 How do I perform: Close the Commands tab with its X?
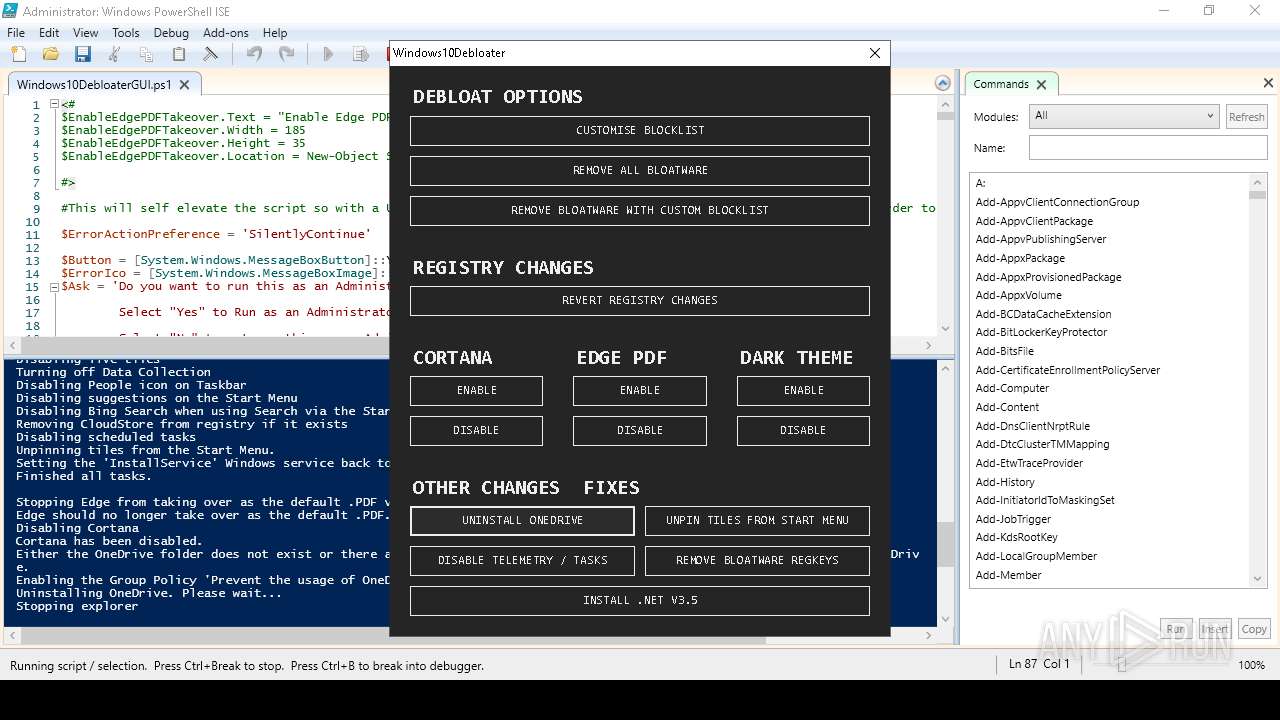click(1041, 84)
